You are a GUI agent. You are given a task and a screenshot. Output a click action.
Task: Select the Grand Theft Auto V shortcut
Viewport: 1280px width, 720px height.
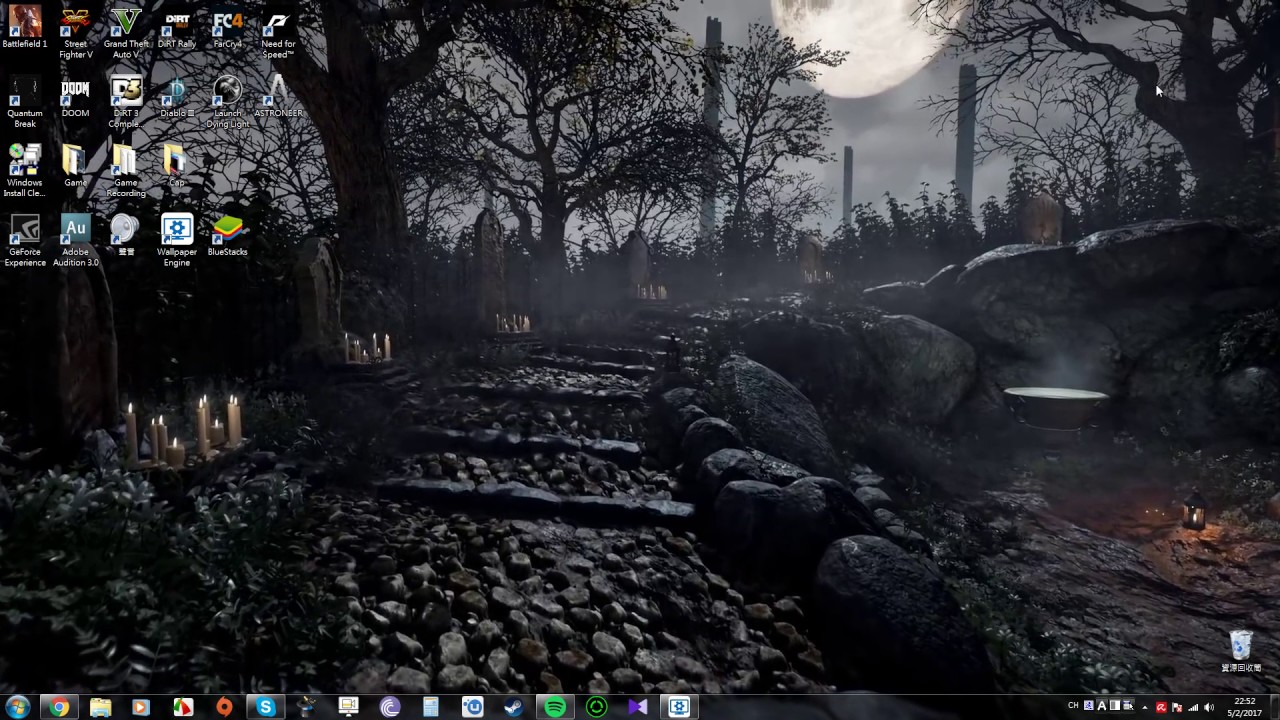click(126, 32)
